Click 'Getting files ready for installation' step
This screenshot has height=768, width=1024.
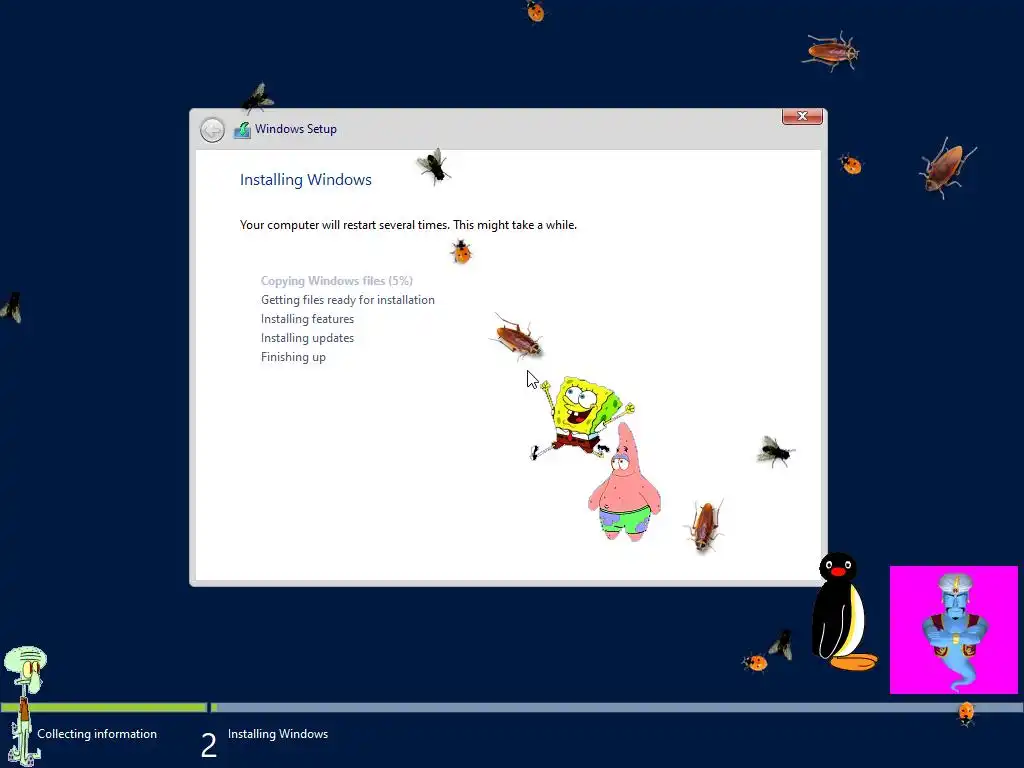click(x=347, y=300)
